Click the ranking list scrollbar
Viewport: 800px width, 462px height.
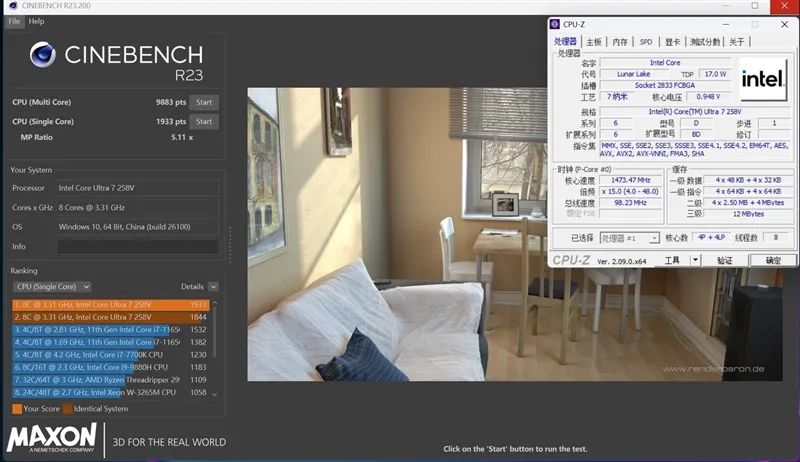pos(215,331)
